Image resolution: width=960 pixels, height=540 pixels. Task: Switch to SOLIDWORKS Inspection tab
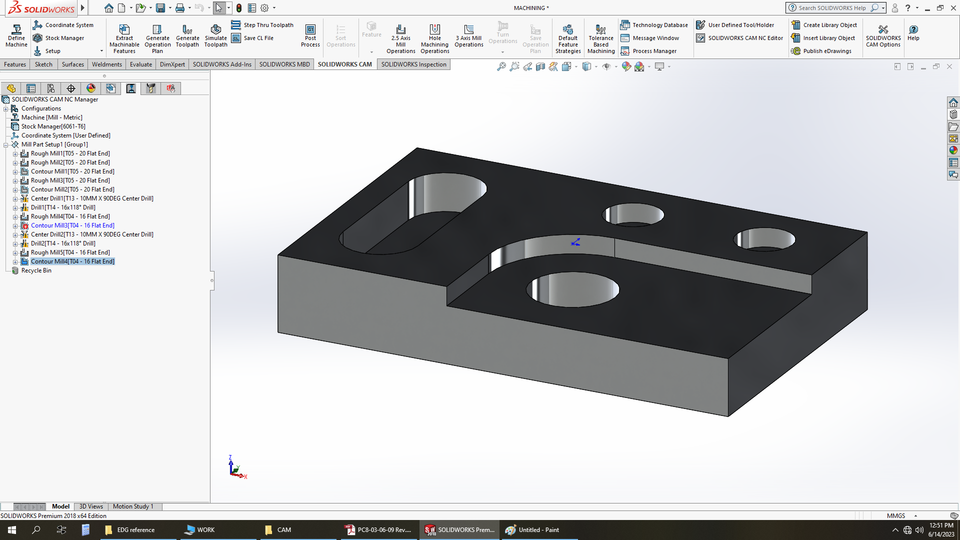(x=414, y=64)
